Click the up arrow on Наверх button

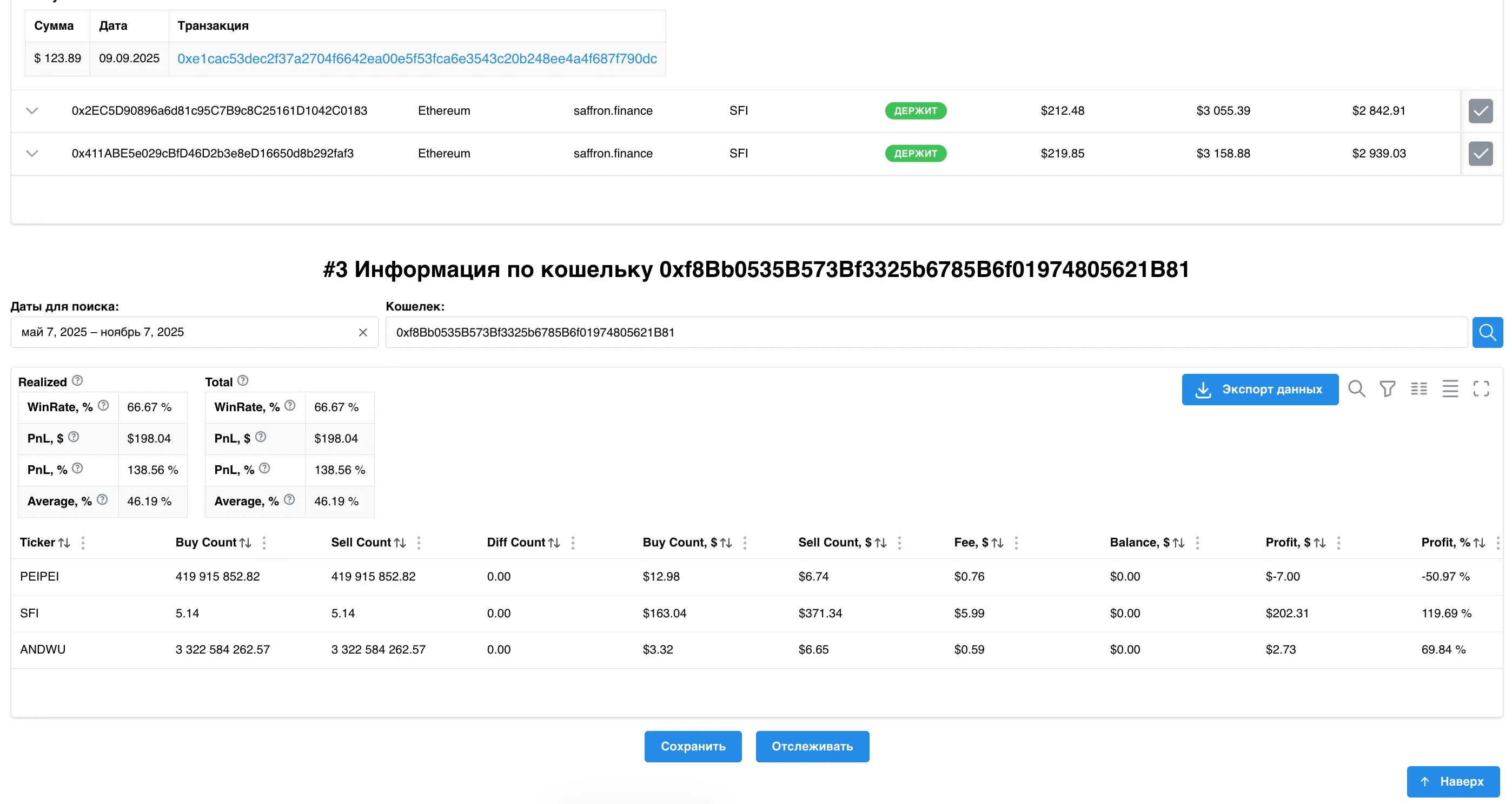[x=1424, y=781]
